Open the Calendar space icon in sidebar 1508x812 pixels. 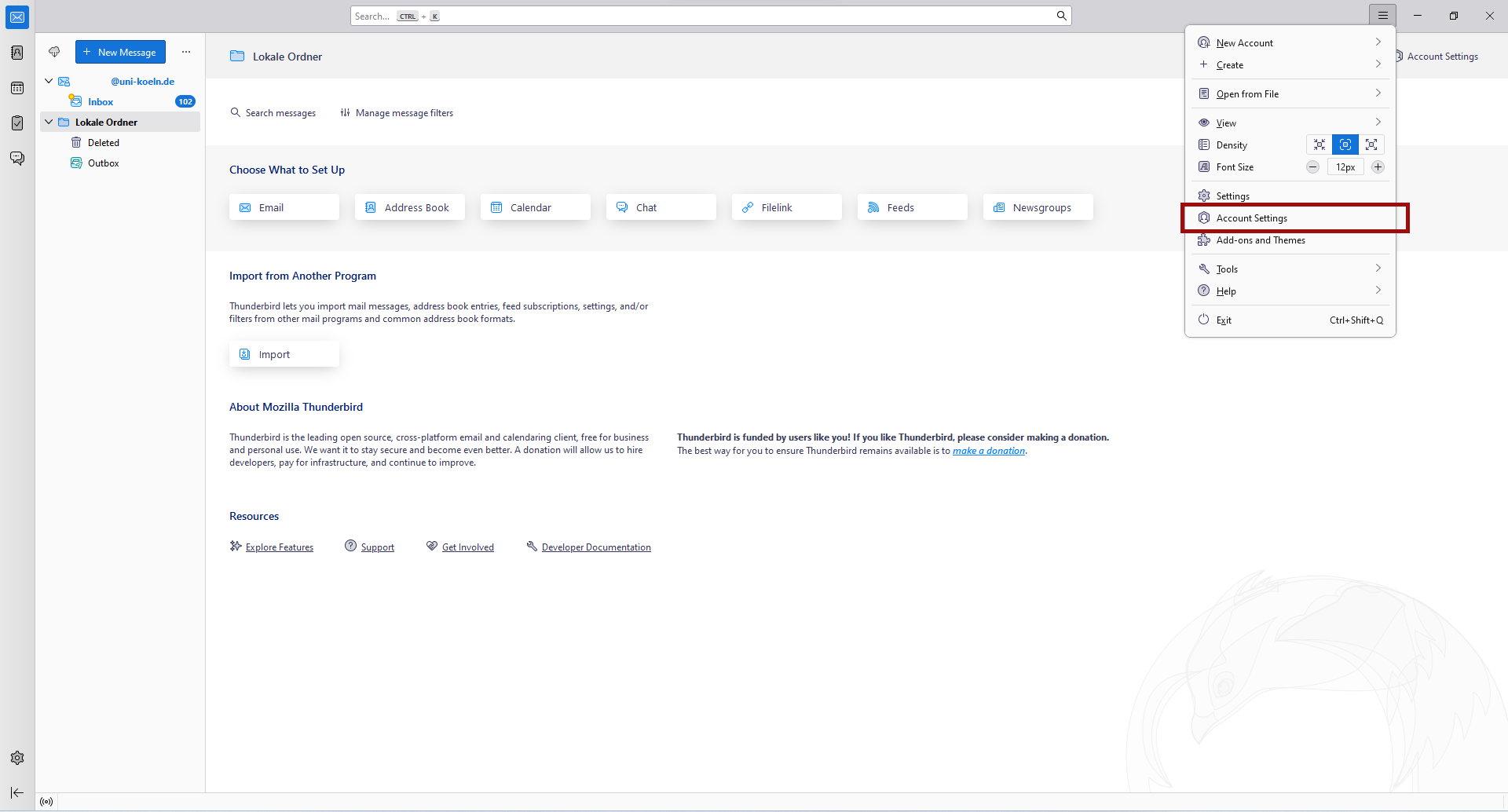pos(17,88)
